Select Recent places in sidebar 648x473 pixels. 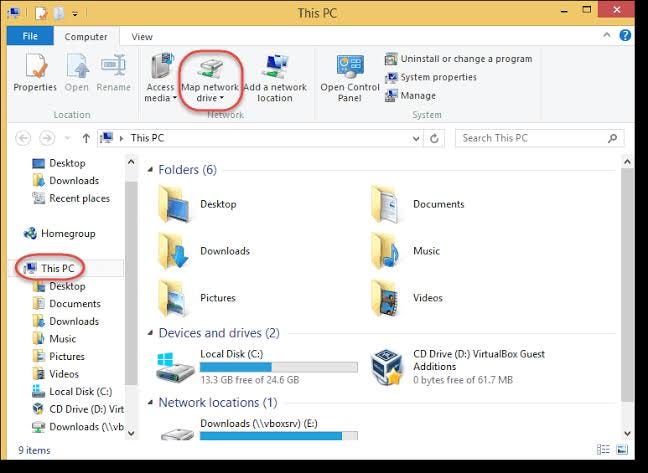point(71,198)
